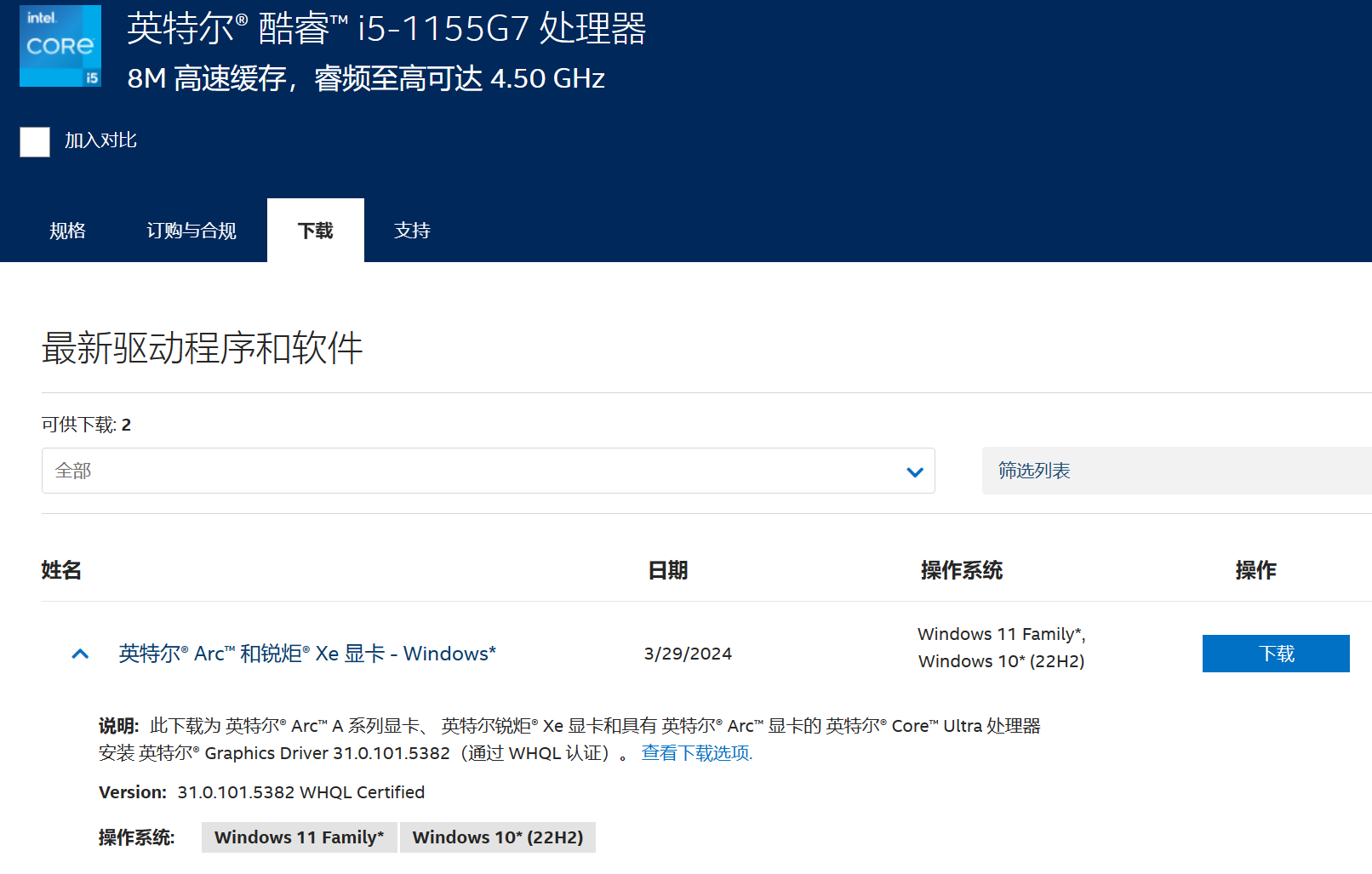Image resolution: width=1372 pixels, height=874 pixels.
Task: Go to the 支持 tab
Action: [412, 231]
